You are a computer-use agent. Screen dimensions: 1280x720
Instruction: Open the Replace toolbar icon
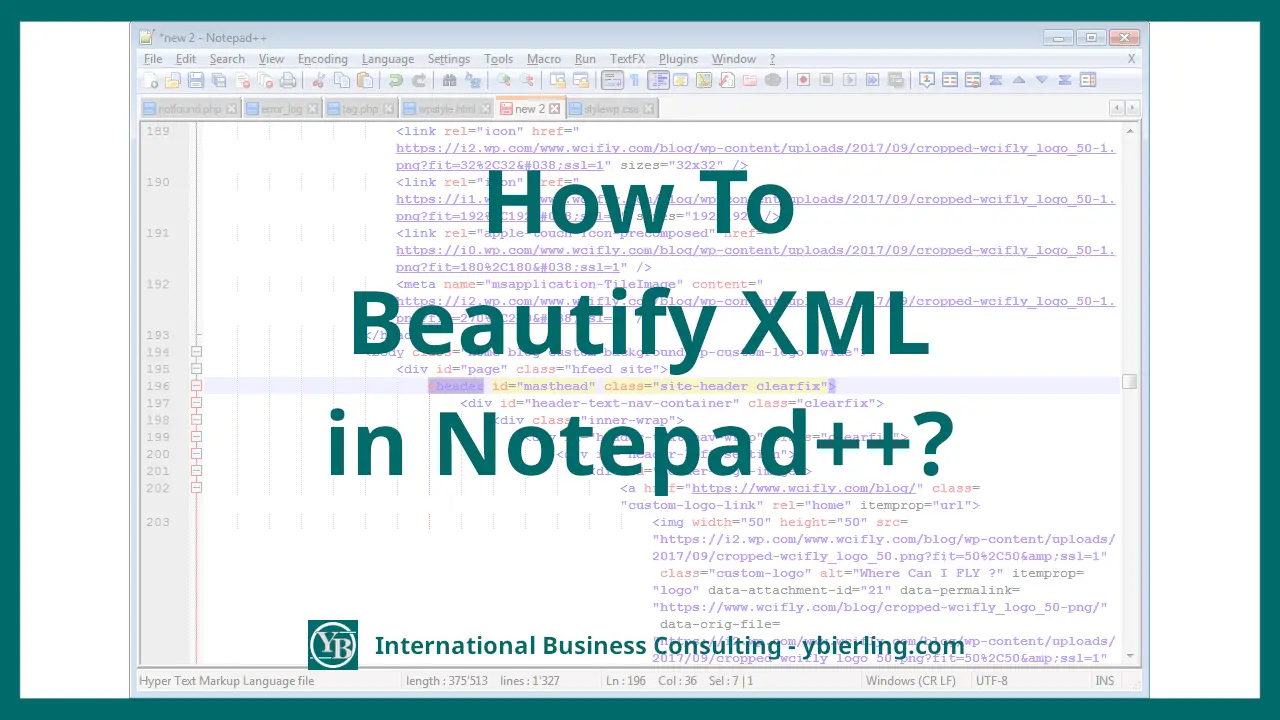[x=472, y=80]
